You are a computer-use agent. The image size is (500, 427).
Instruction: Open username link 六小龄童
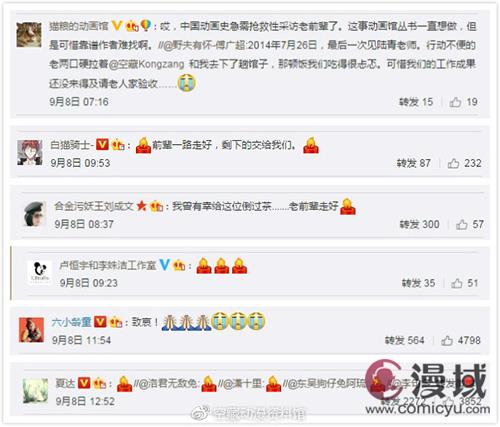pyautogui.click(x=71, y=322)
